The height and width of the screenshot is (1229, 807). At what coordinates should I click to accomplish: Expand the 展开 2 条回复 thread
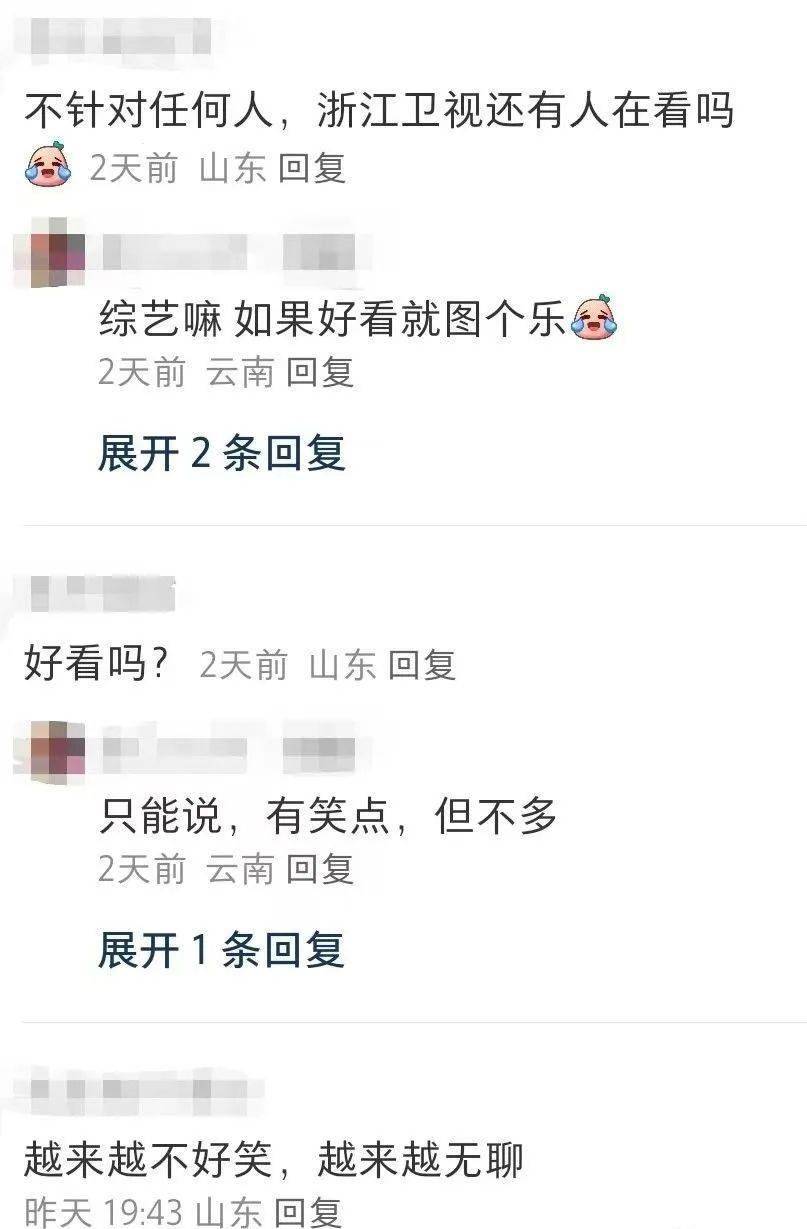221,454
